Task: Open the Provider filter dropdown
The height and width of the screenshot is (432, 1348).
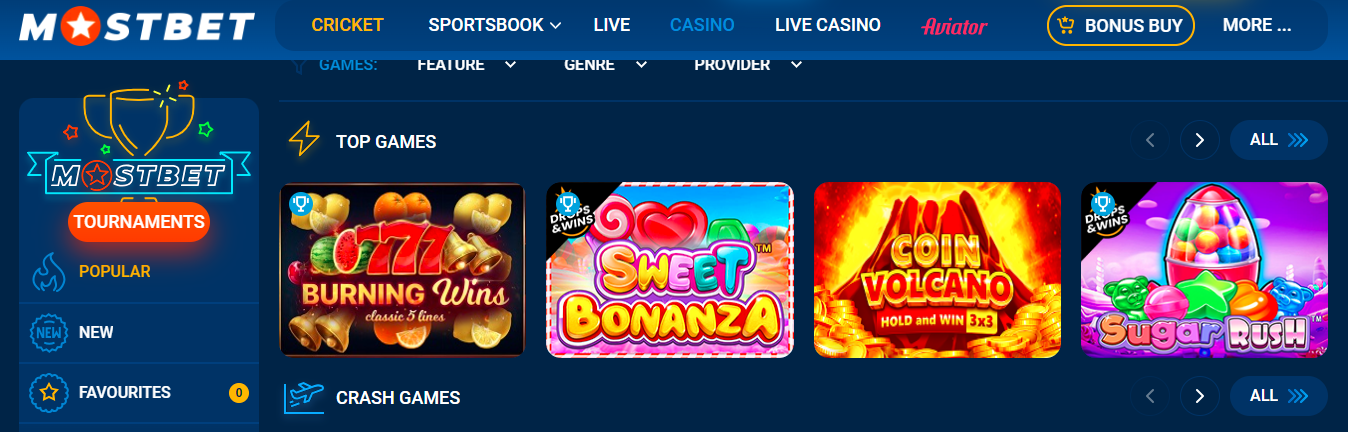Action: pos(749,64)
